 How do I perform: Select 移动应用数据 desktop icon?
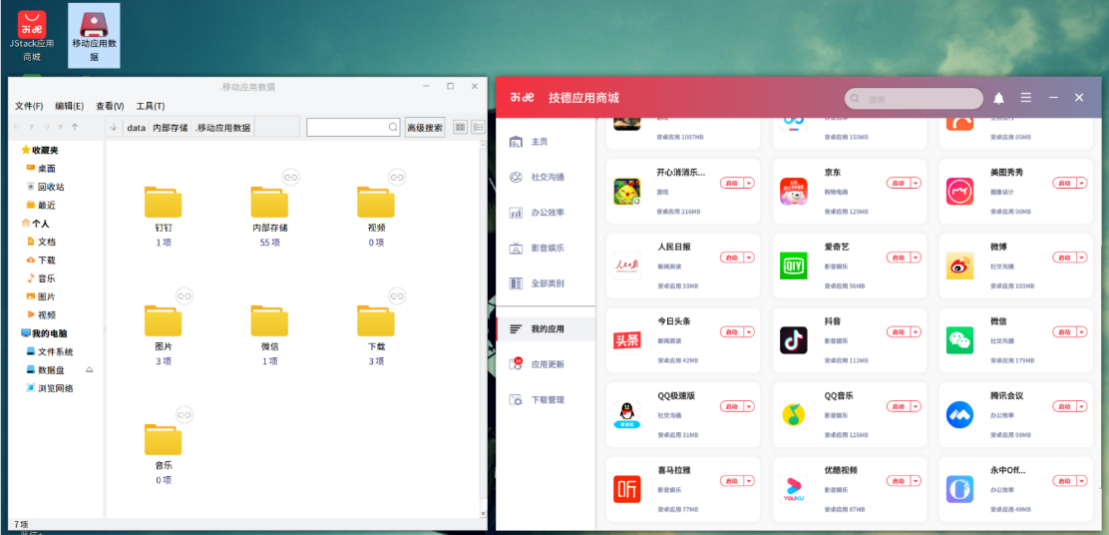click(94, 37)
